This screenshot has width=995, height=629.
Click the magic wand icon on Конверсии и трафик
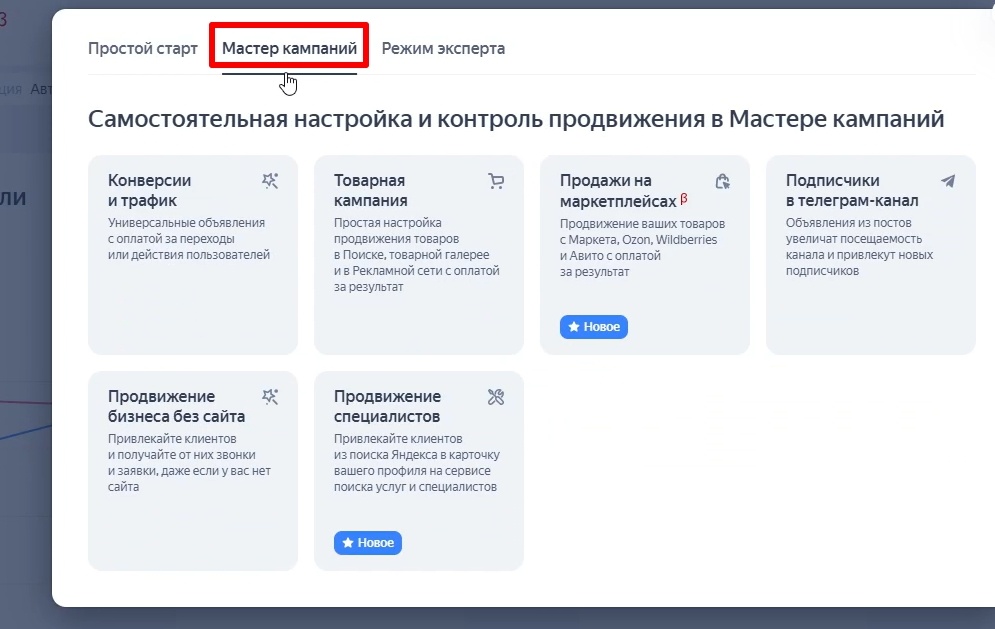point(270,181)
